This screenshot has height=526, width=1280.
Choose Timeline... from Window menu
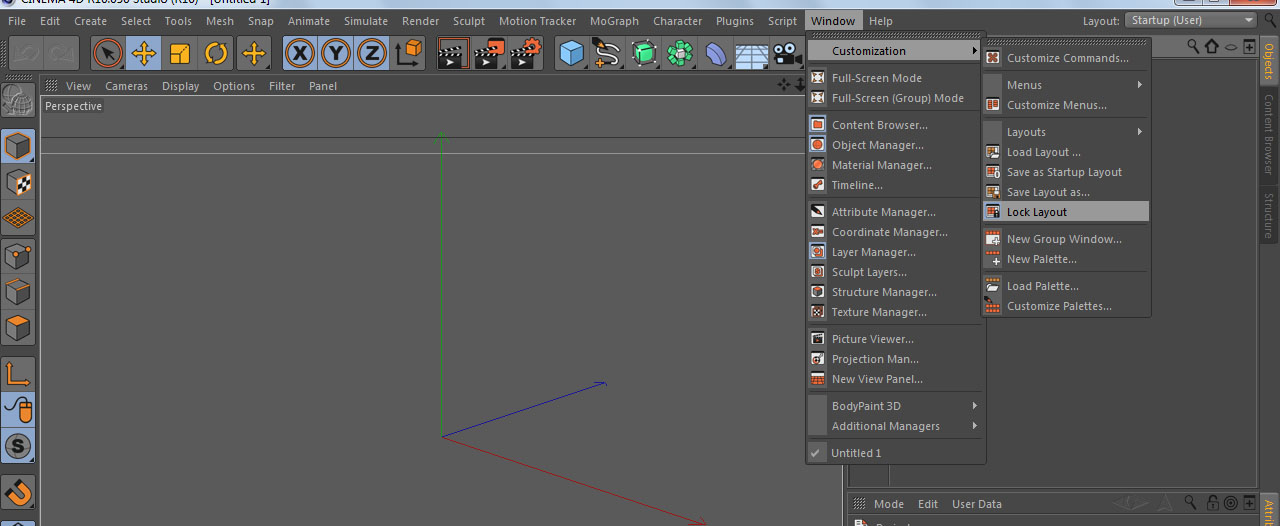pyautogui.click(x=895, y=185)
